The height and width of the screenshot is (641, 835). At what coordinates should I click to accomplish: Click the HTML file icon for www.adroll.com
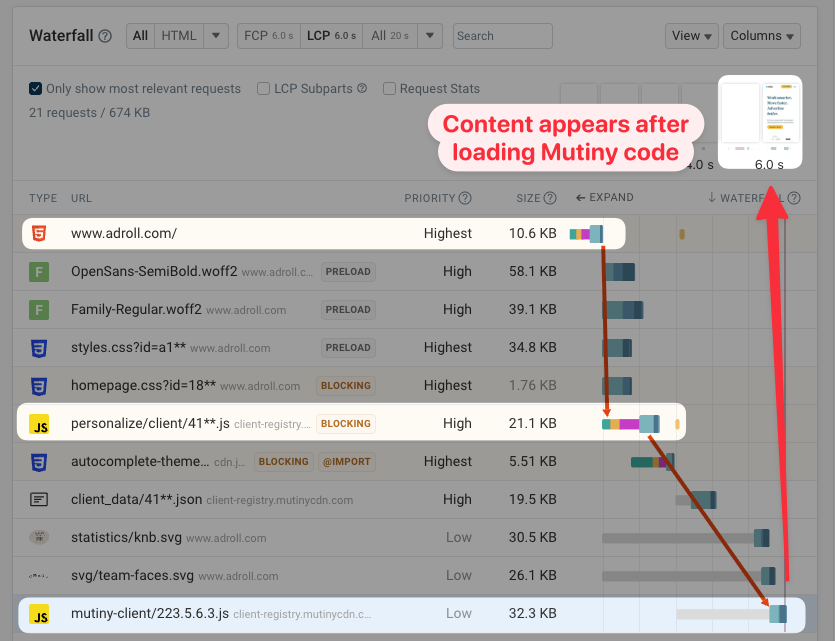(38, 232)
